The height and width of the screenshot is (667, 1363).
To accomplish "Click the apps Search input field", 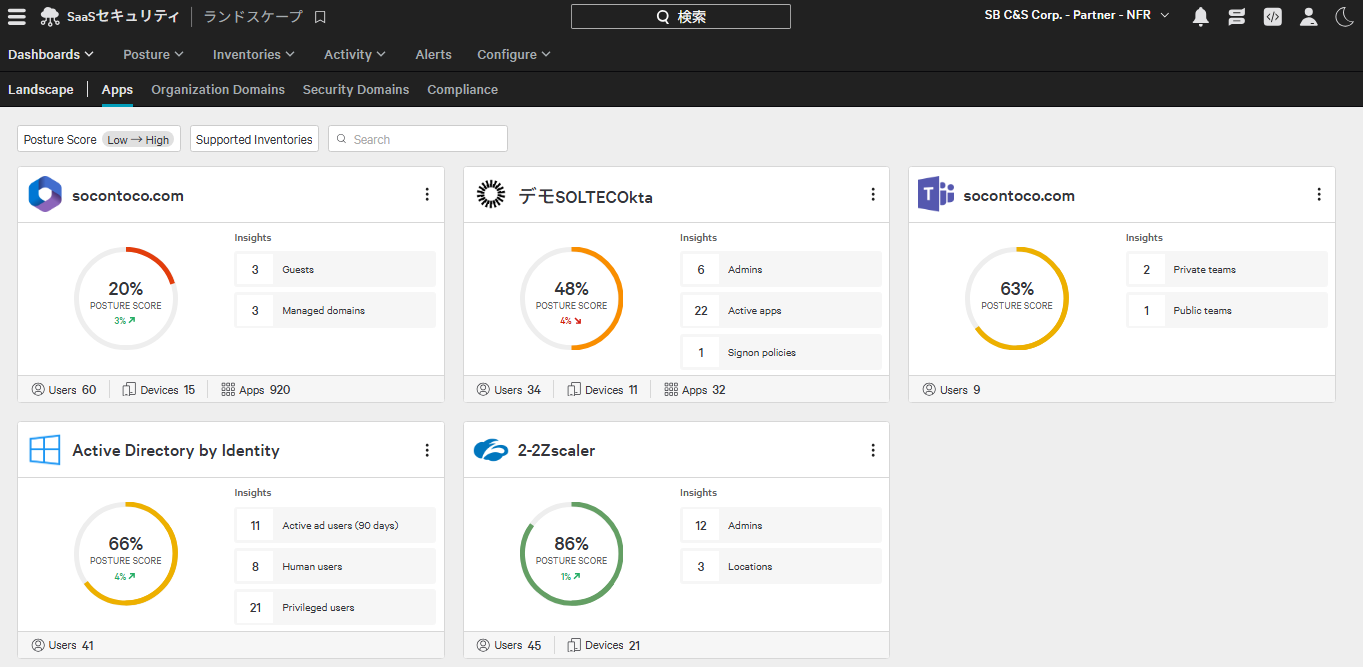I will [x=418, y=139].
